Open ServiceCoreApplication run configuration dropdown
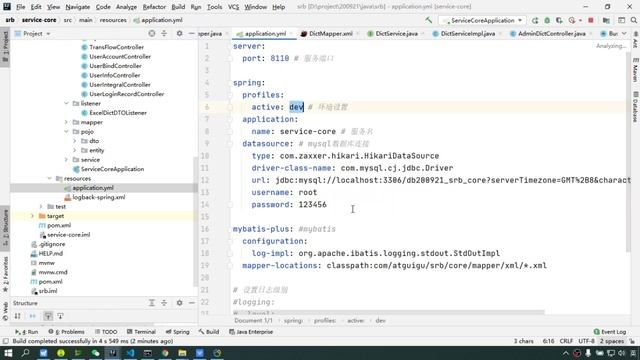Screen dimensions: 640x360 click(482, 20)
